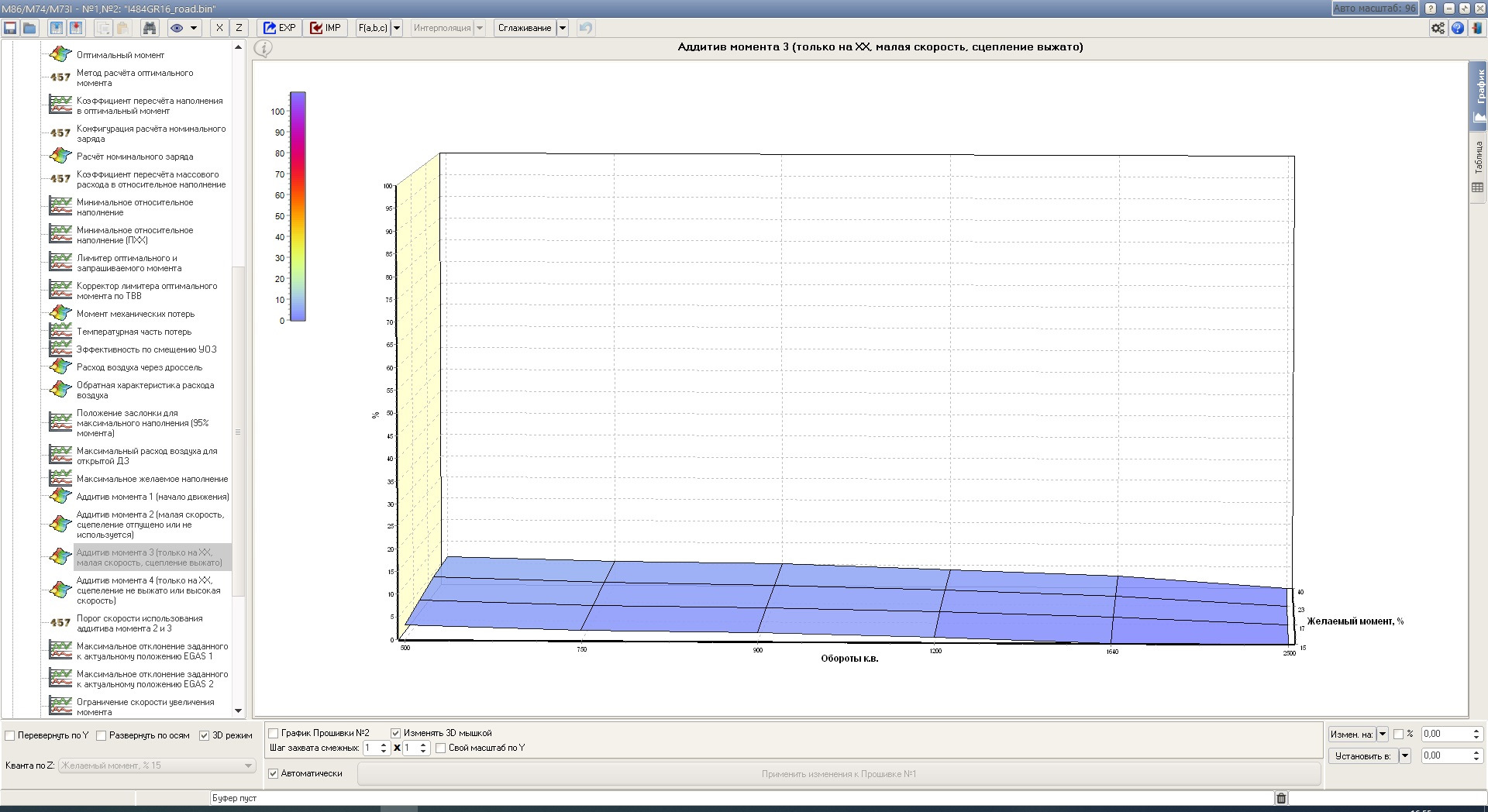Click the blue help question mark icon

pyautogui.click(x=1457, y=28)
